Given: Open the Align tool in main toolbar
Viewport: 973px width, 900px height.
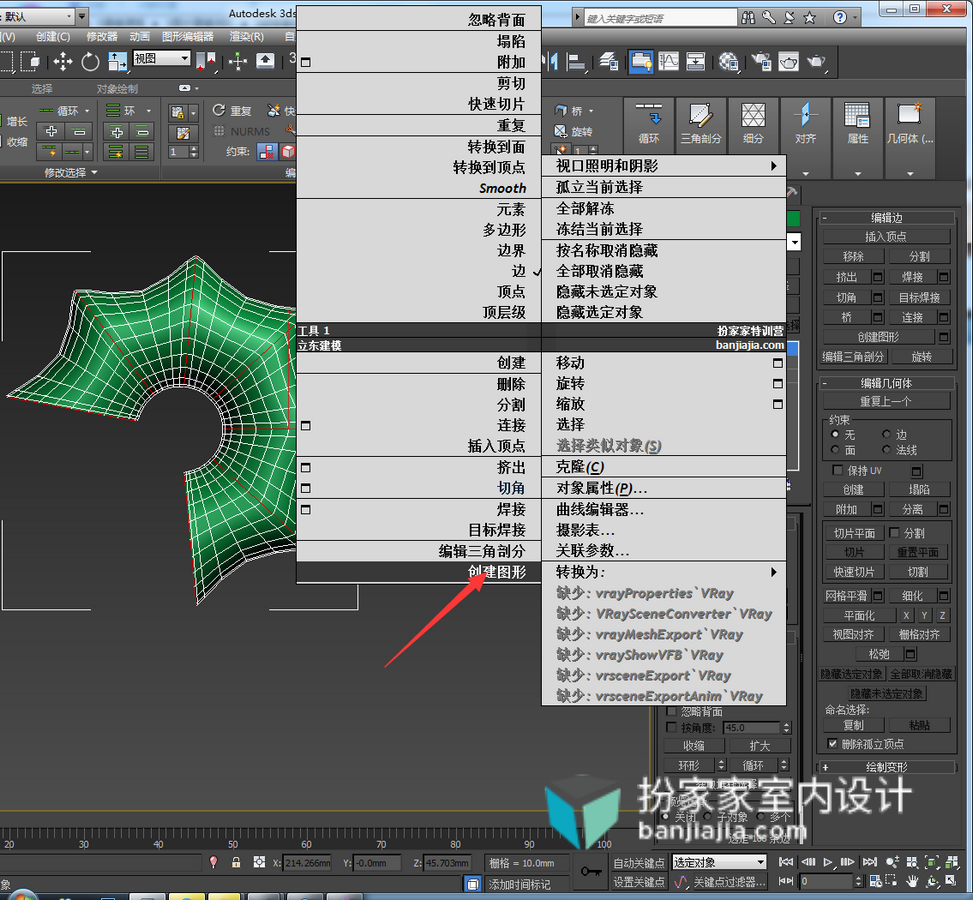Looking at the screenshot, I should click(576, 61).
